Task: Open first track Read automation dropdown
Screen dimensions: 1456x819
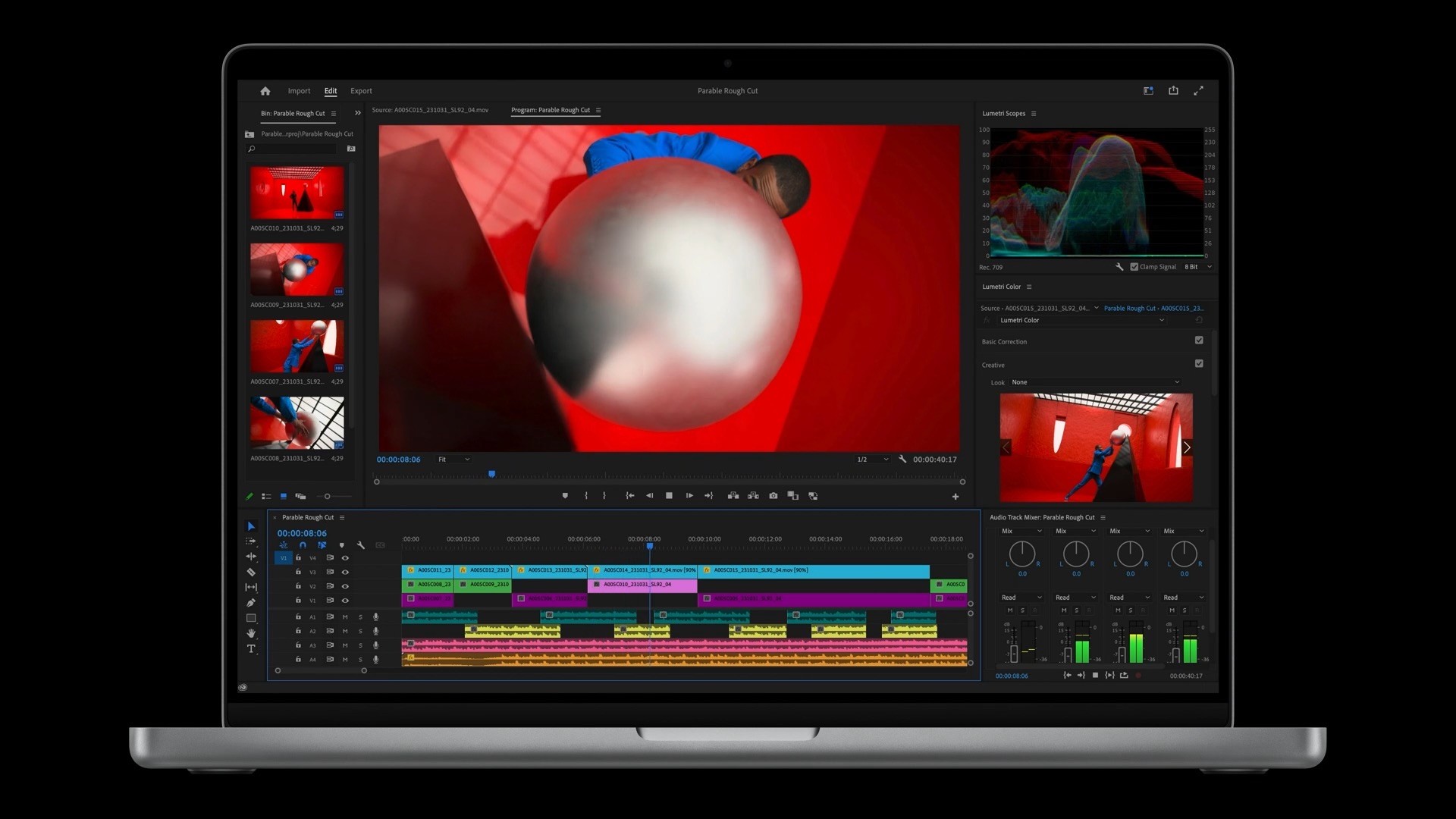Action: click(x=1021, y=598)
